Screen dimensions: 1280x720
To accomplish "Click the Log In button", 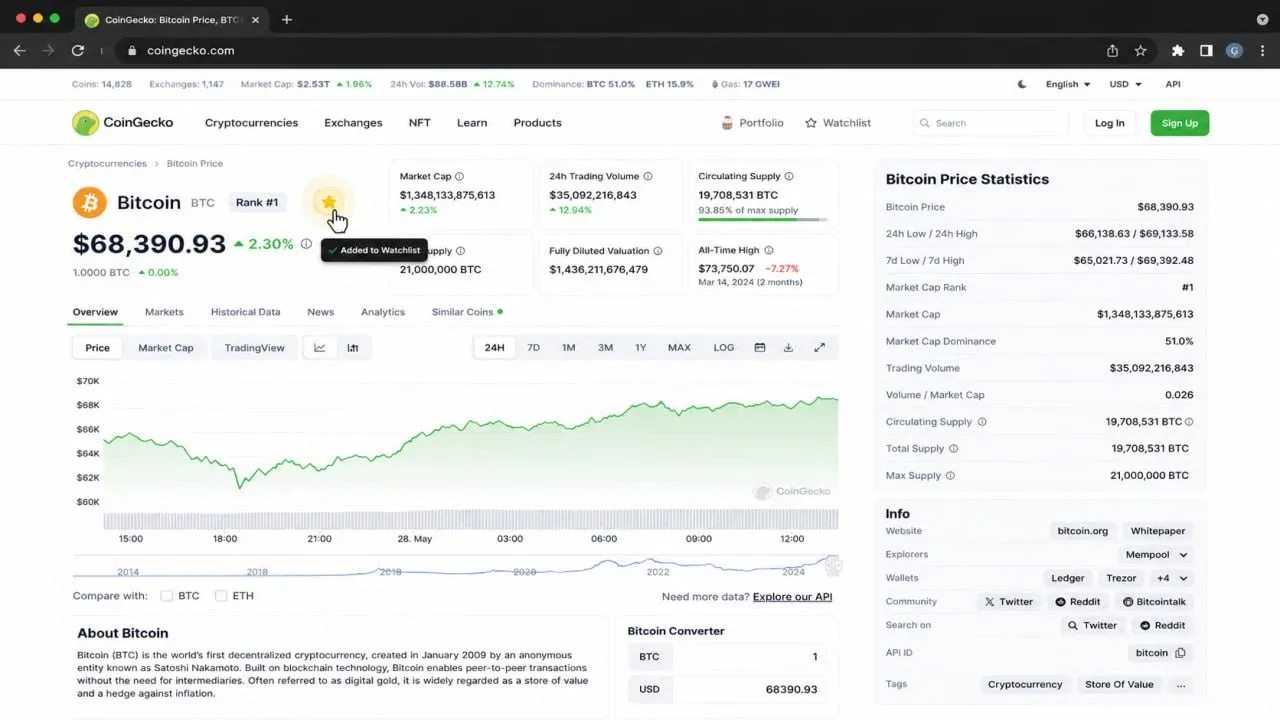I will click(1109, 123).
